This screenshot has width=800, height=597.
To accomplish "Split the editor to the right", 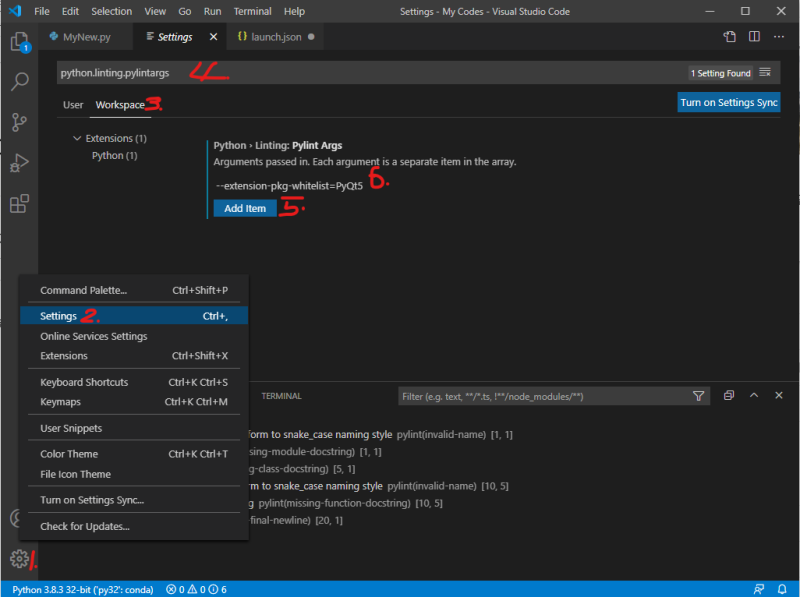I will pos(754,37).
